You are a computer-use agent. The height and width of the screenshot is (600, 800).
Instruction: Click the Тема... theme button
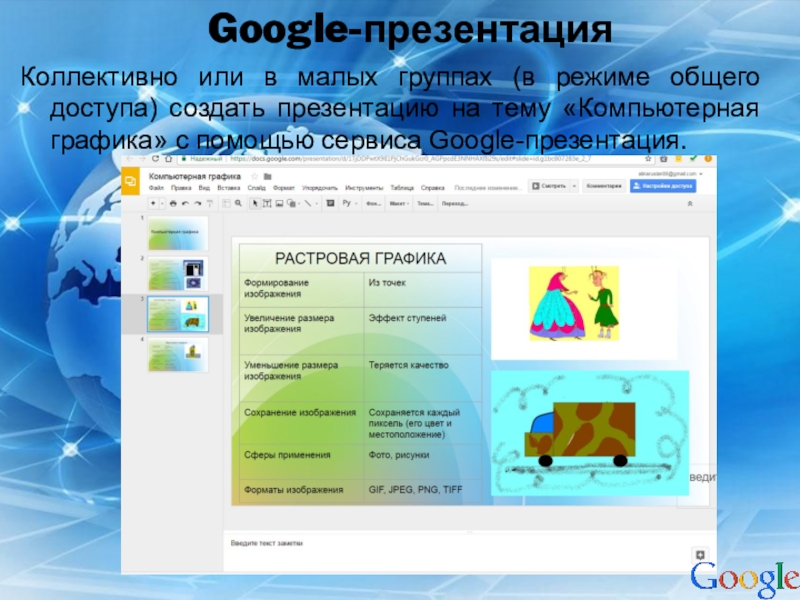tap(425, 203)
